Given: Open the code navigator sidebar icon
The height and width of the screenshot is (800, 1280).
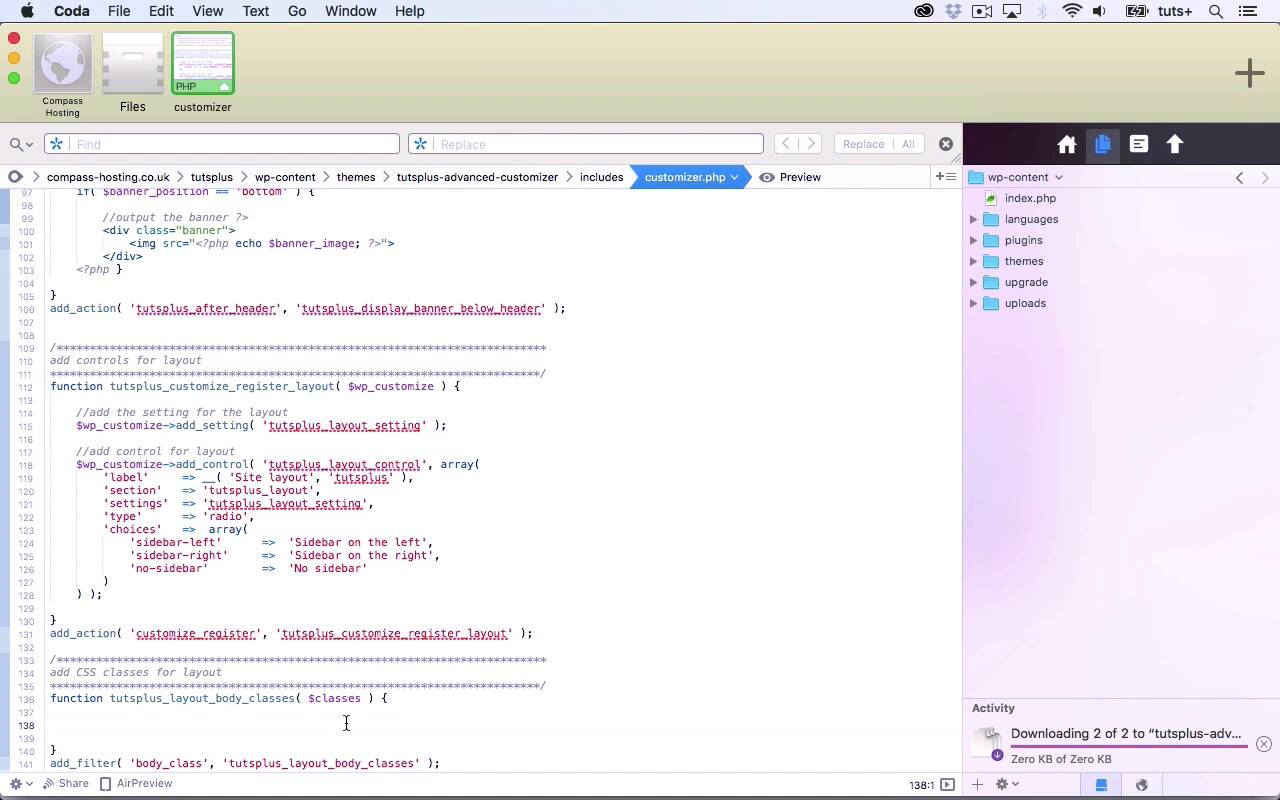Looking at the screenshot, I should click(x=1139, y=145).
